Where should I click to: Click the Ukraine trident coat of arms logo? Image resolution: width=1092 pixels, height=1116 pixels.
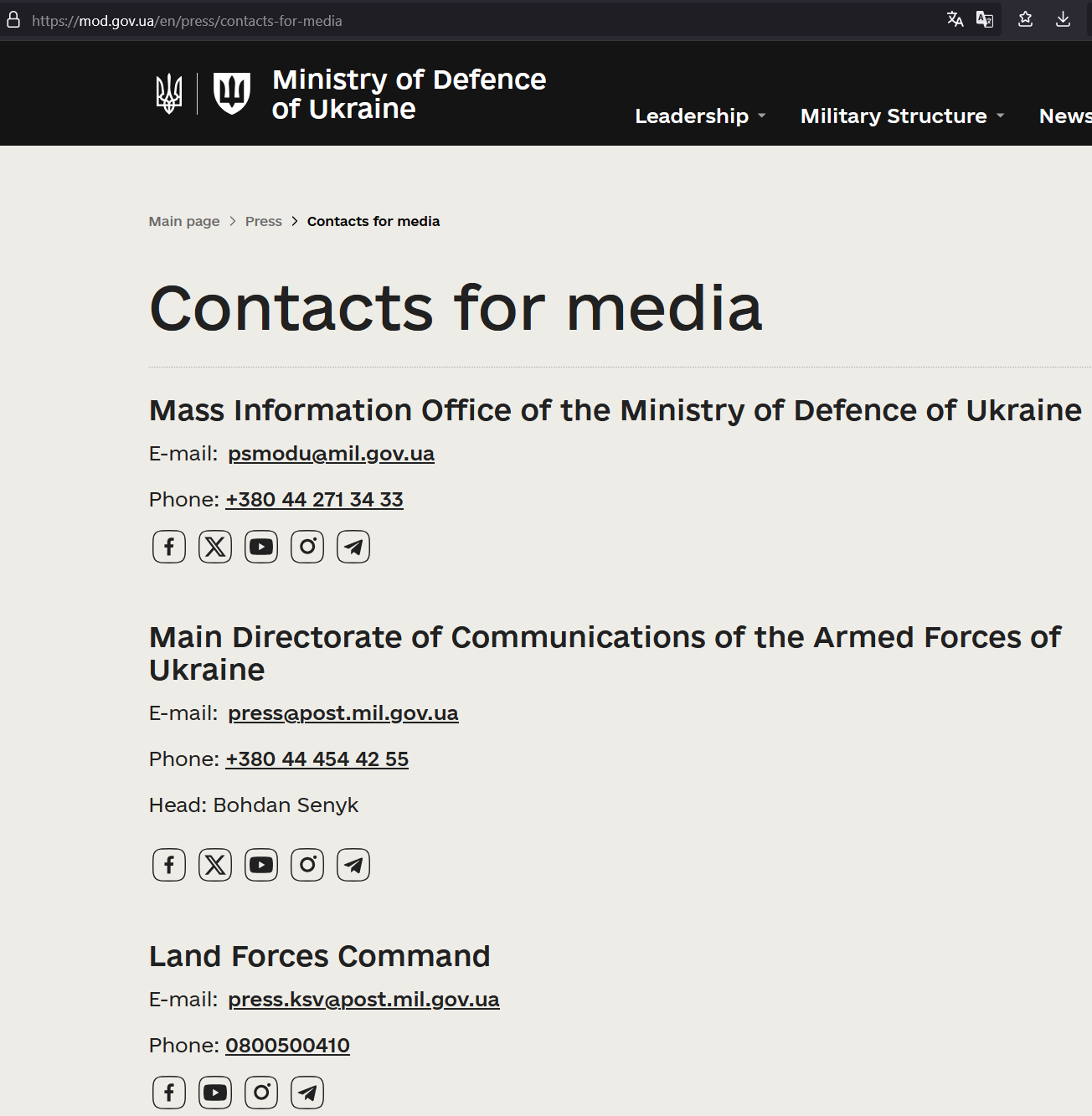click(169, 93)
